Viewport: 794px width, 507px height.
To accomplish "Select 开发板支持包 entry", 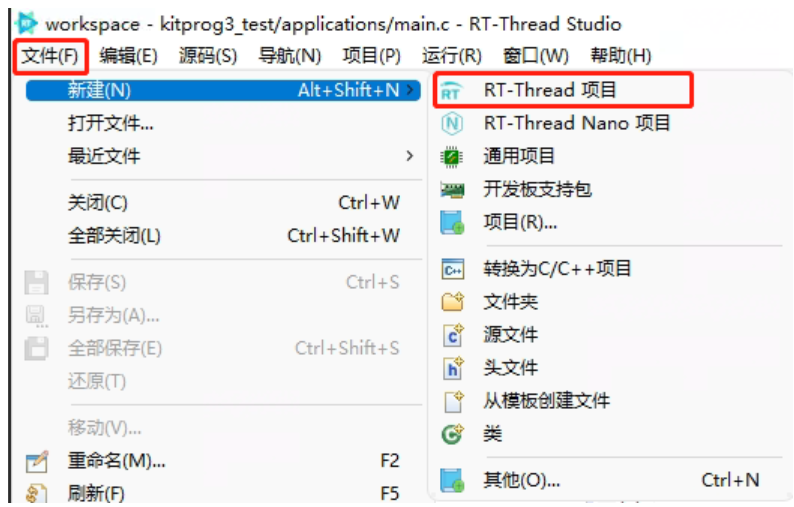I will (537, 189).
